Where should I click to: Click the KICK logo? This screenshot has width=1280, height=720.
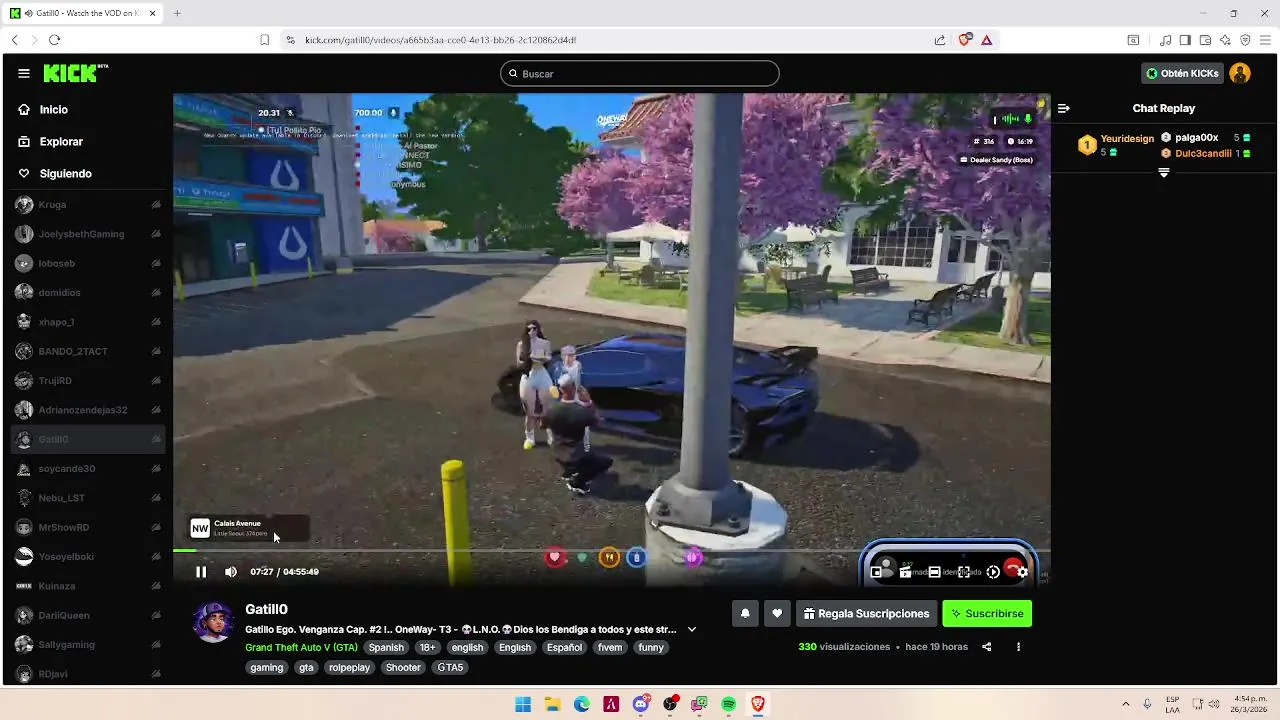[x=75, y=73]
